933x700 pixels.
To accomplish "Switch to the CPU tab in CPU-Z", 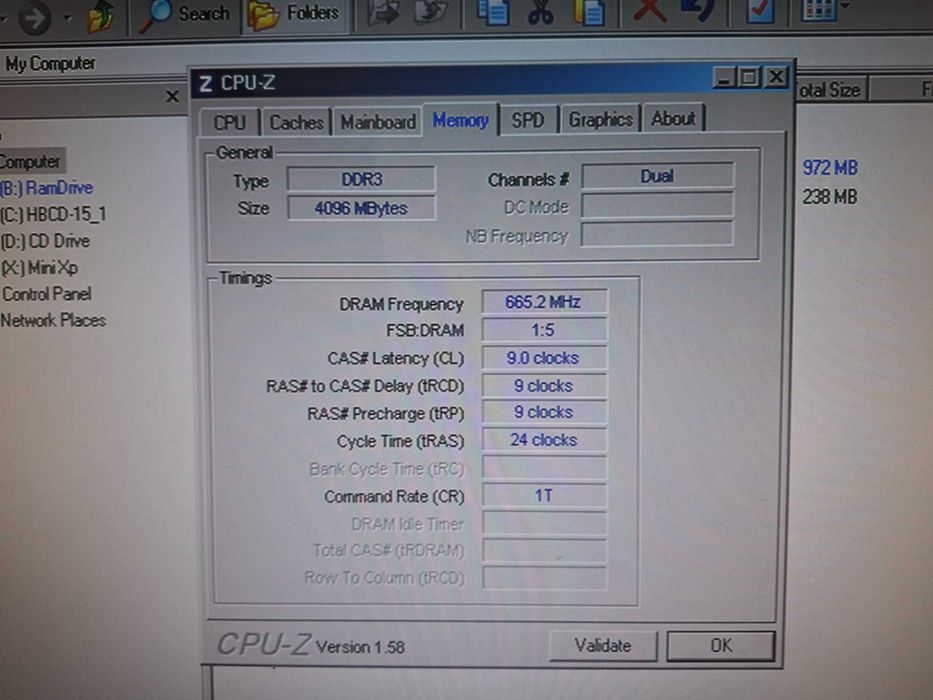I will [x=230, y=122].
